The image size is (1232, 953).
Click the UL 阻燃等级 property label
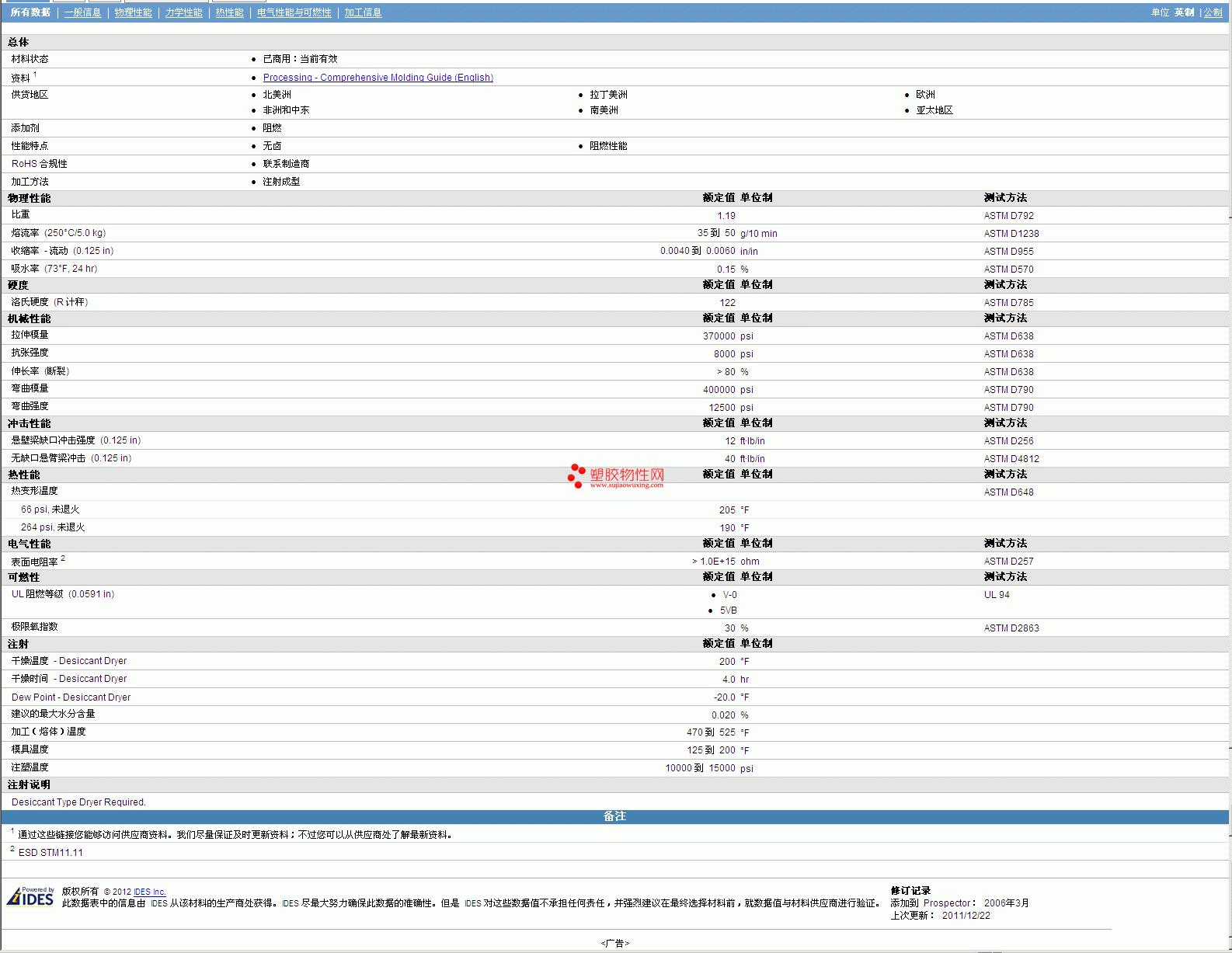[x=37, y=594]
